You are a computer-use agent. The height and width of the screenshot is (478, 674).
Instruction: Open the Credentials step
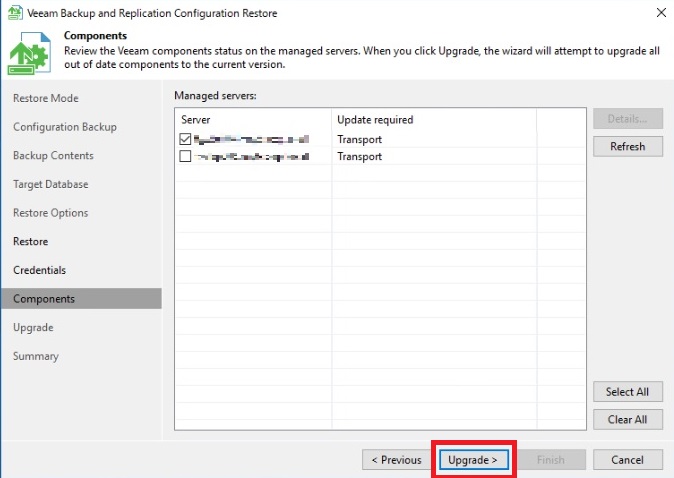[40, 270]
